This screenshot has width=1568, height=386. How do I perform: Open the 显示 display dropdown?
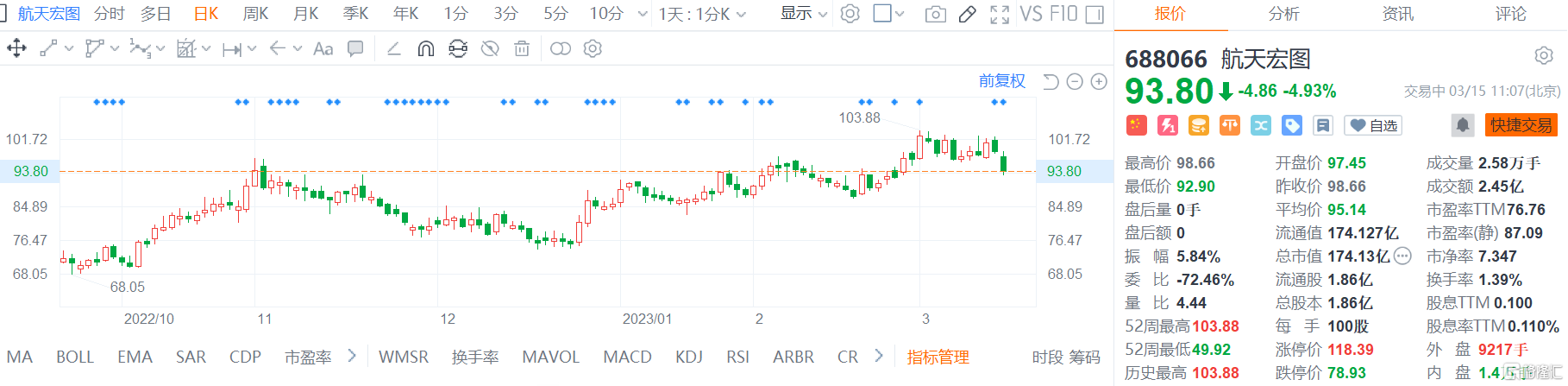coord(804,14)
